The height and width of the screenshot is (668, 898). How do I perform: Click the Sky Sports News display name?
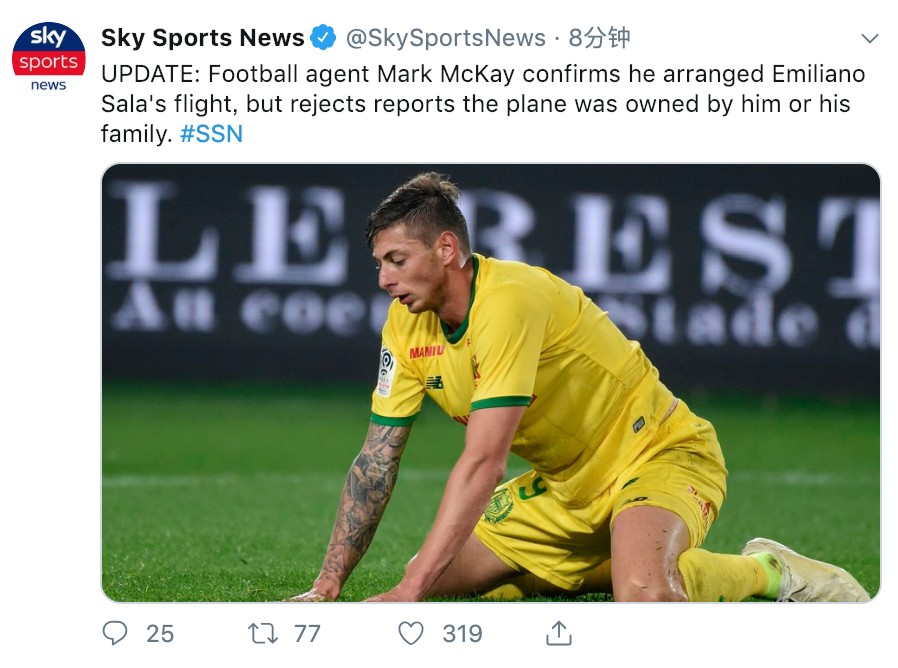tap(202, 38)
